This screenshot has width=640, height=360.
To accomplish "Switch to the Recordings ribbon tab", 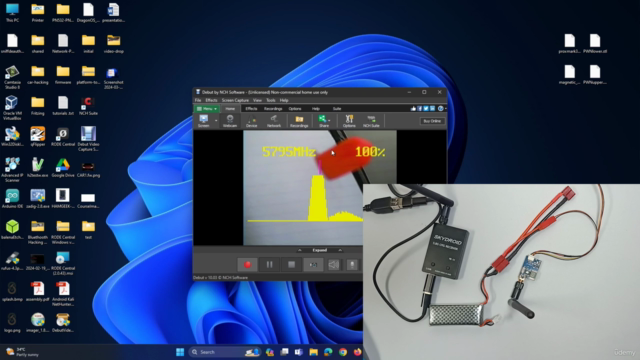I will pos(273,109).
